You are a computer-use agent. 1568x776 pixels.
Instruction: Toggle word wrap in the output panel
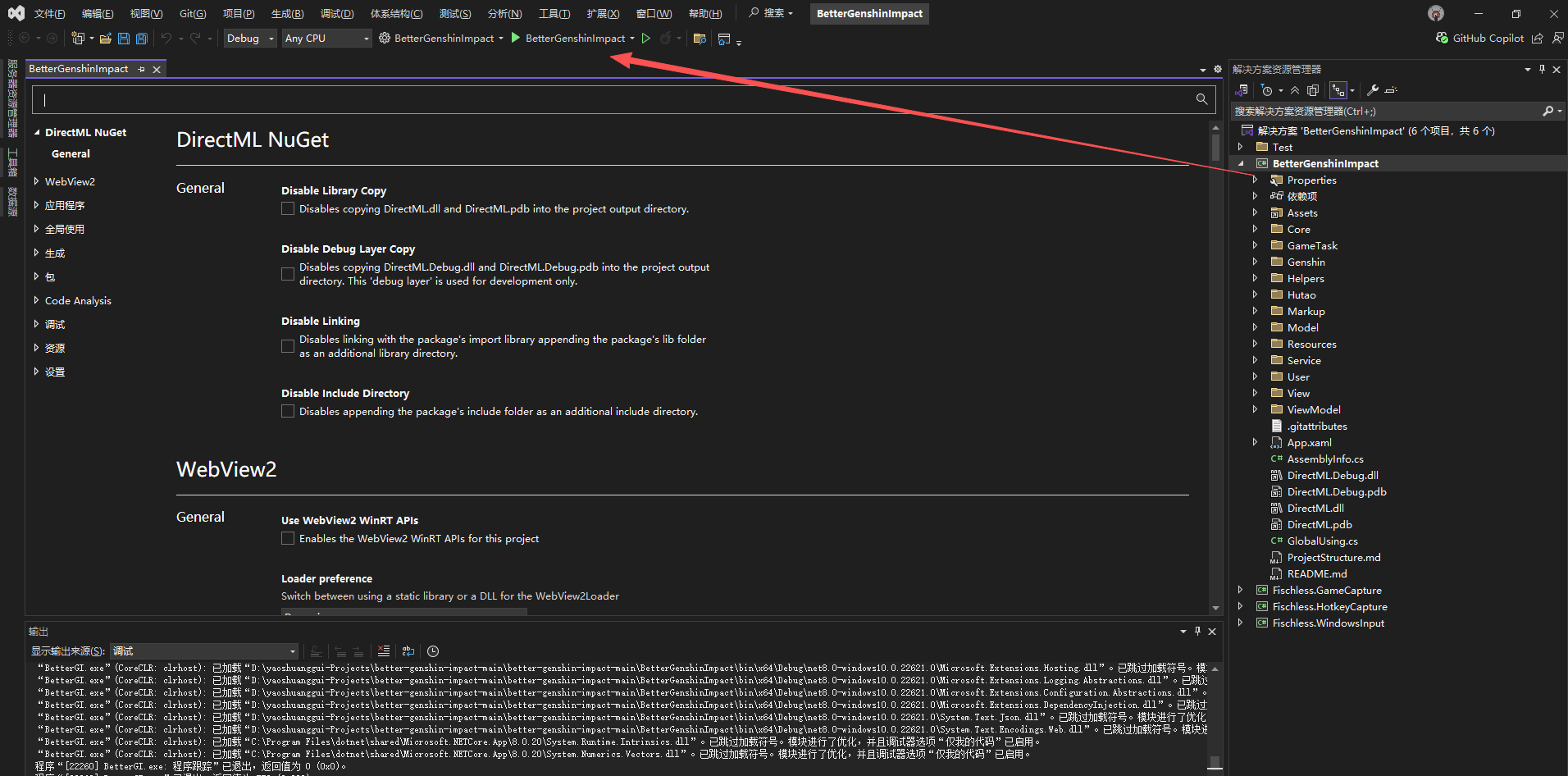click(x=408, y=651)
